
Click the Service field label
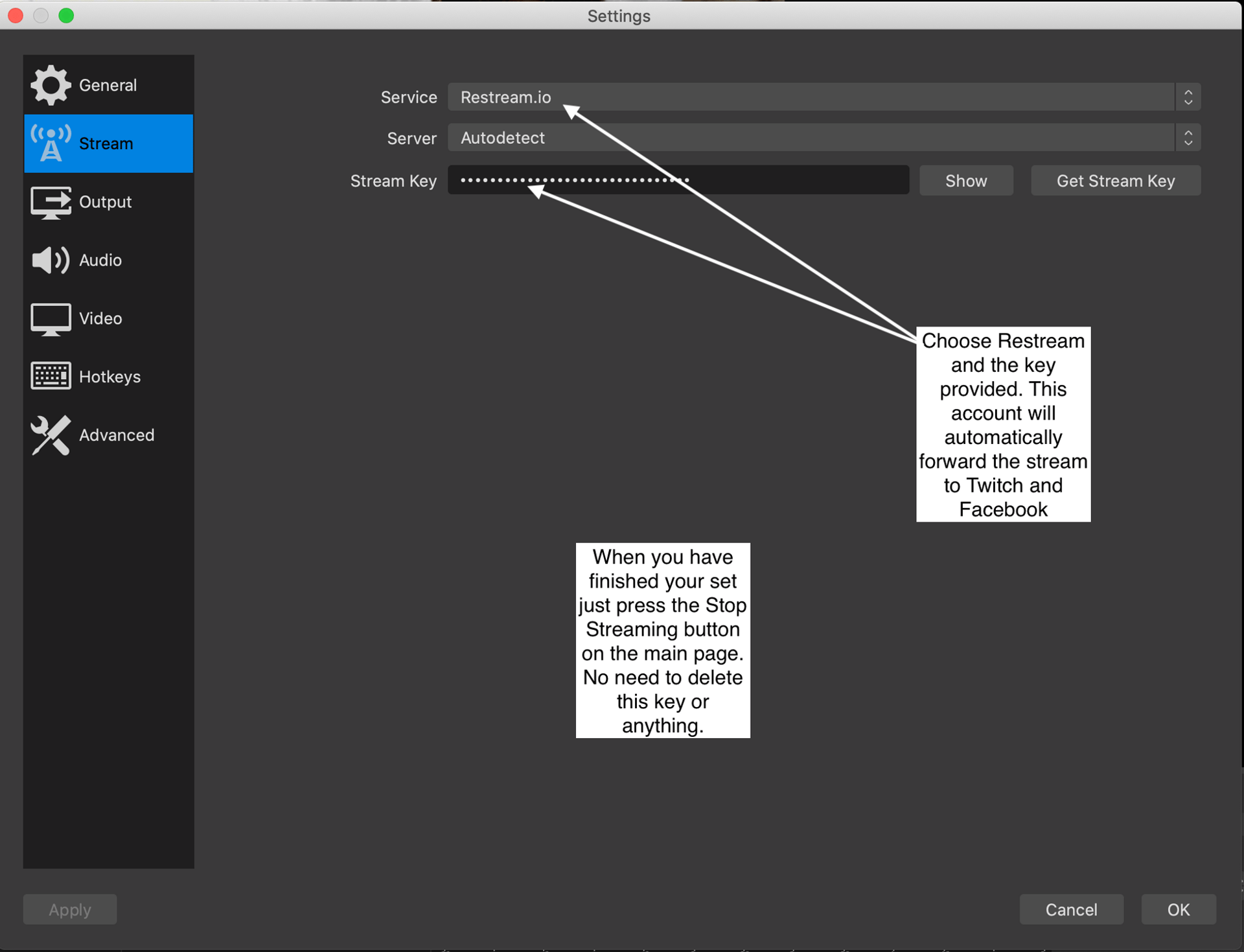click(x=409, y=97)
